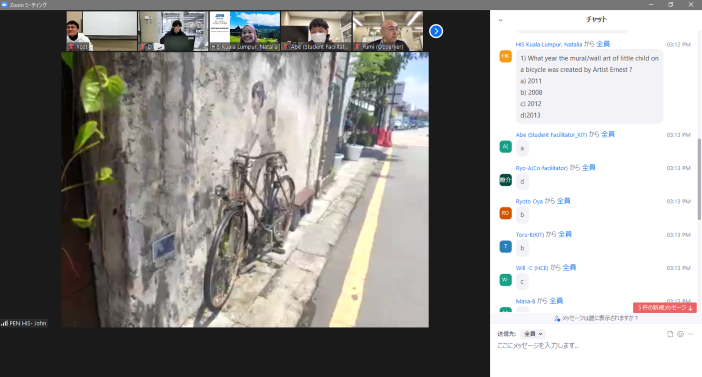Click the orange RO avatar icon

coord(505,213)
